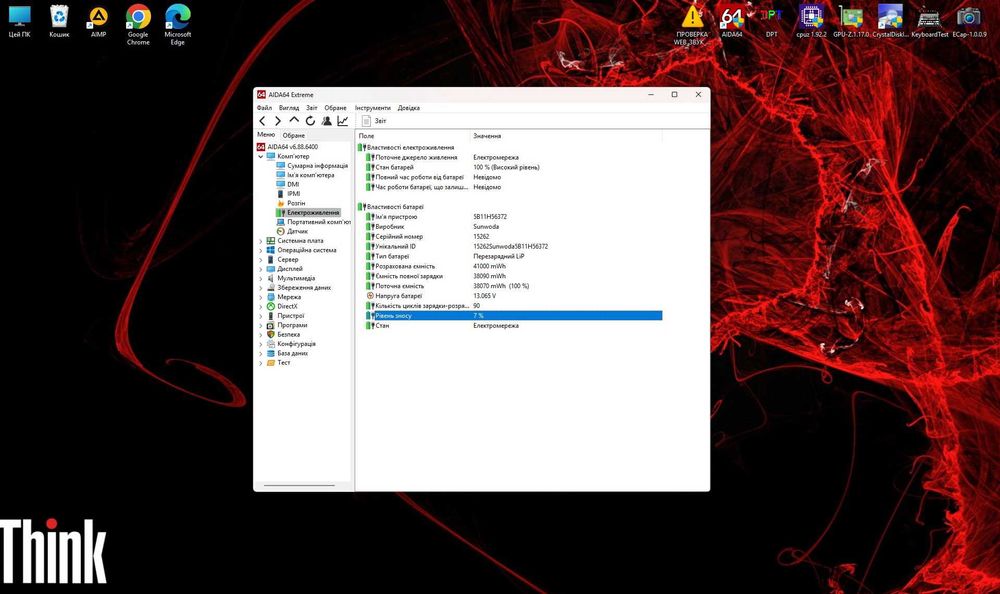Open the Кошик recycle bin icon

coord(59,22)
